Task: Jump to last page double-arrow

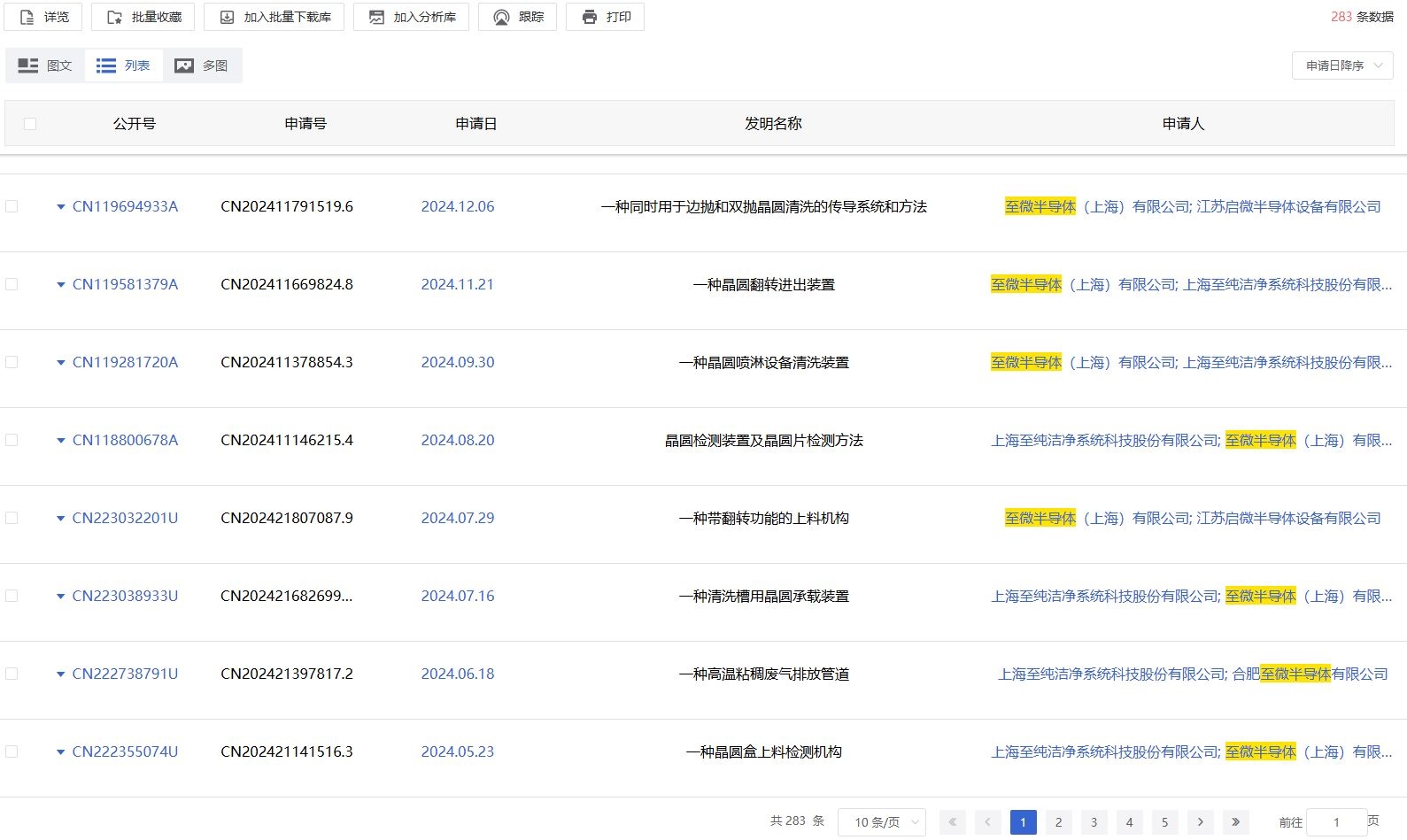Action: point(1235,821)
